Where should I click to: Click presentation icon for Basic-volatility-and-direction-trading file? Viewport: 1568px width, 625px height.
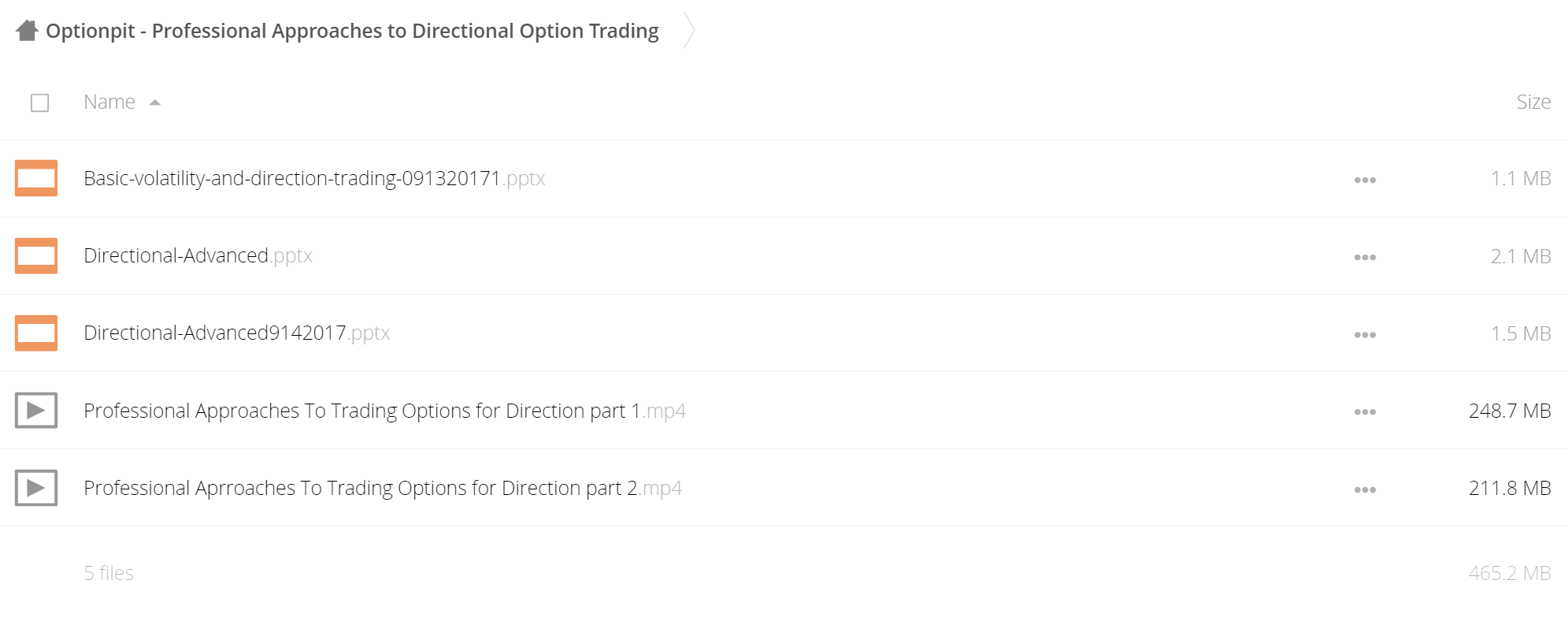pos(36,178)
